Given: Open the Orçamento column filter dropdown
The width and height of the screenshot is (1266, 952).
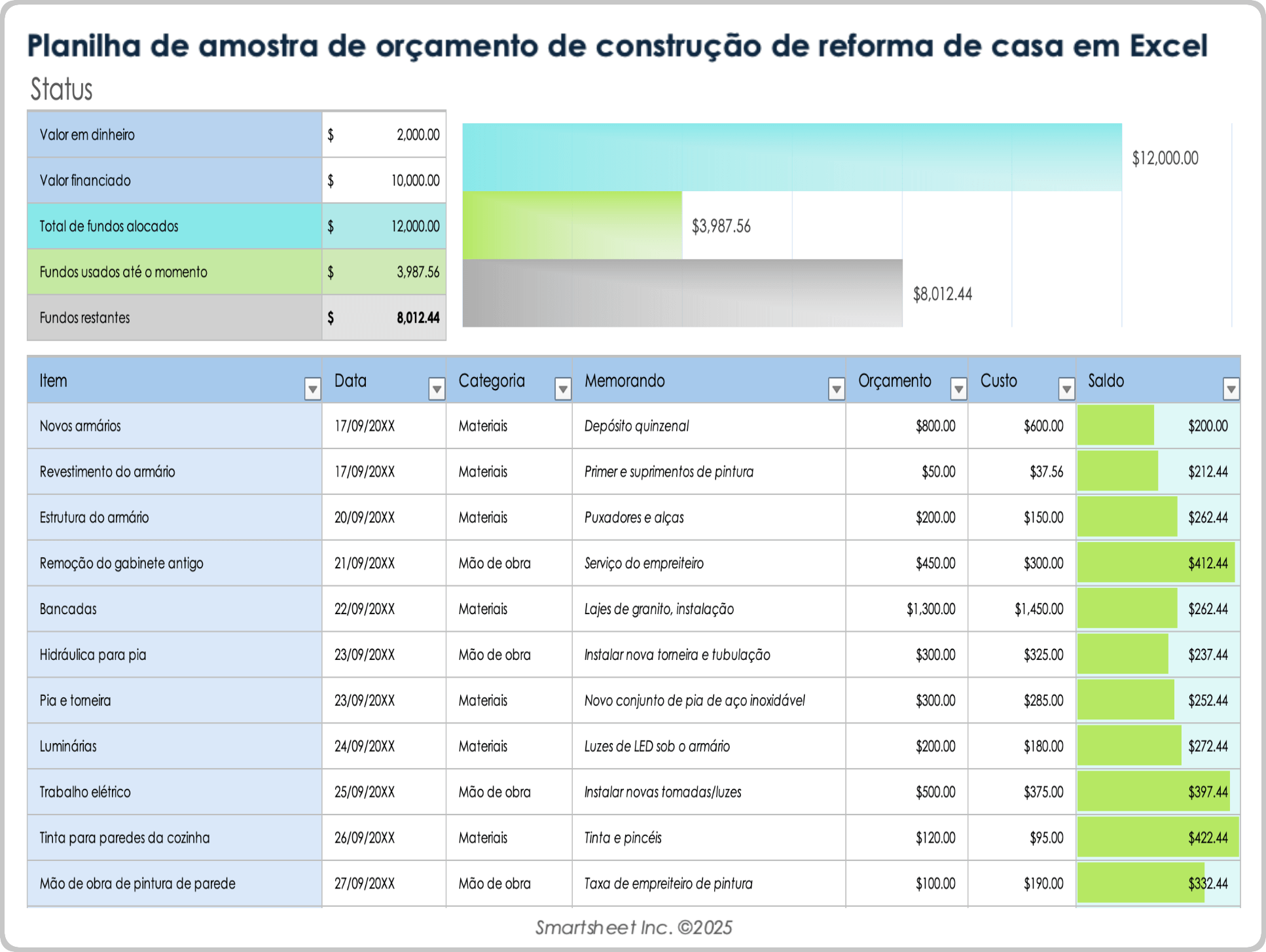Looking at the screenshot, I should click(x=958, y=389).
